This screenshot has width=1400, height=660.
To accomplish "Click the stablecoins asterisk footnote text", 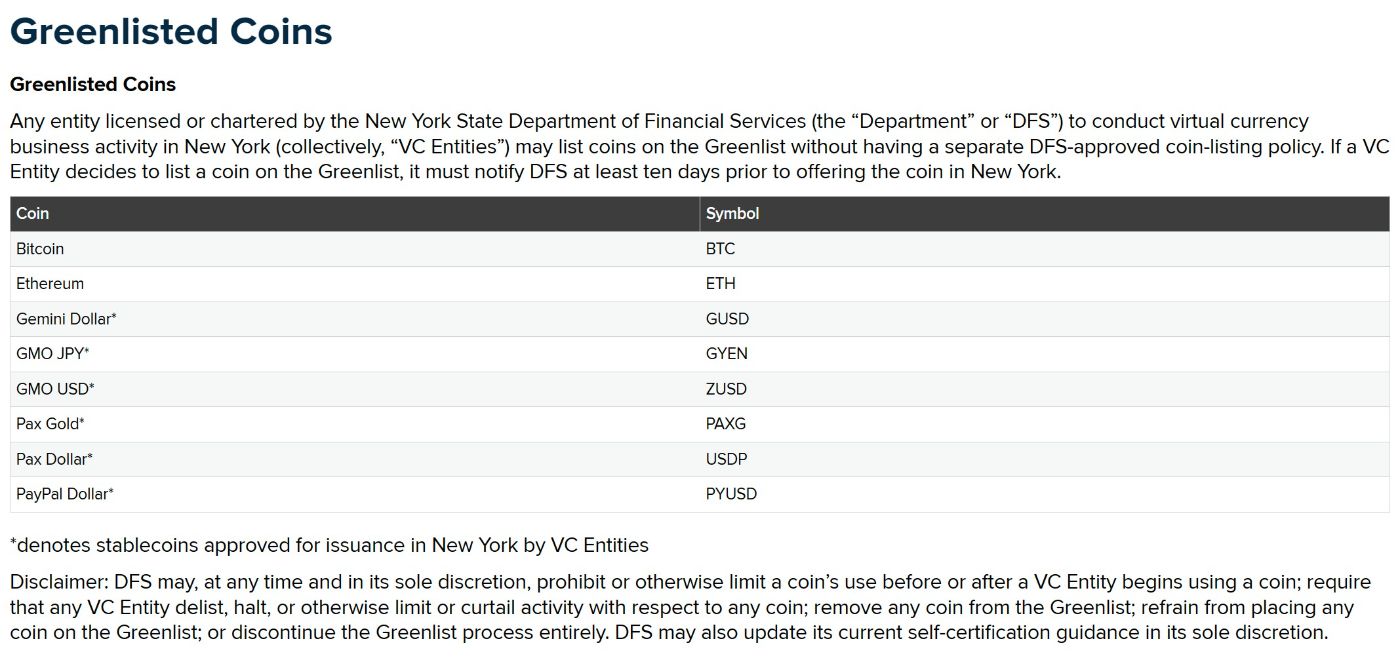I will [329, 546].
